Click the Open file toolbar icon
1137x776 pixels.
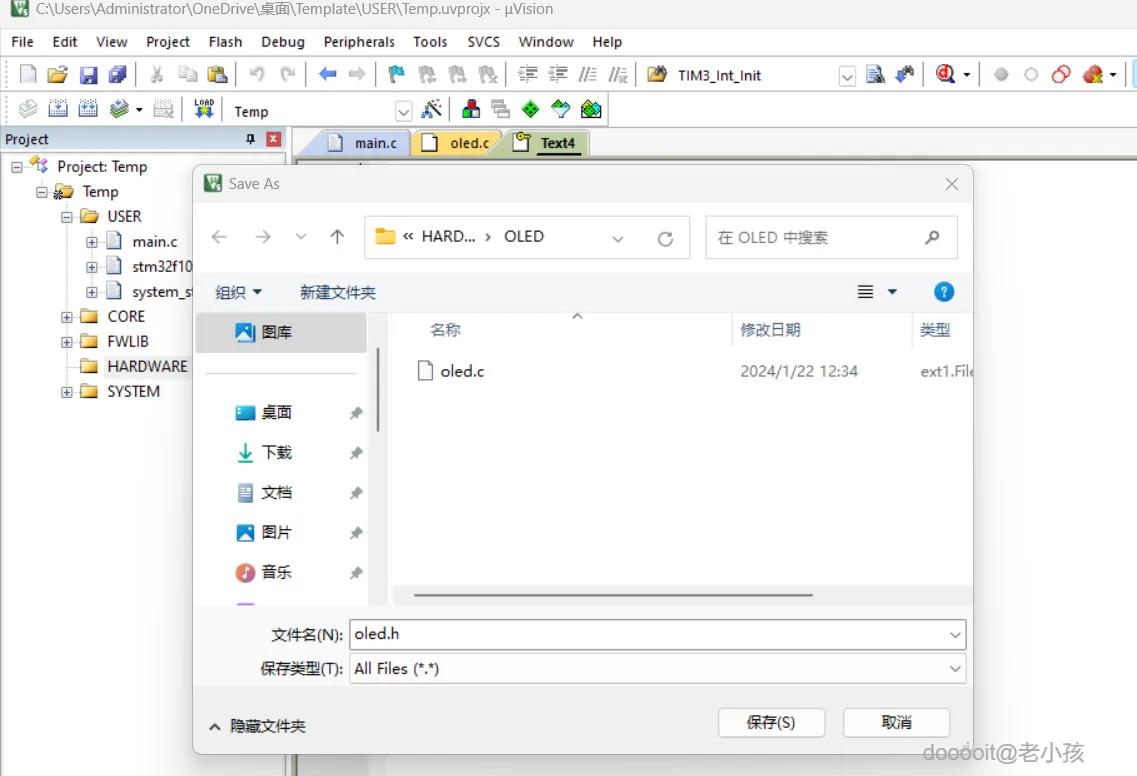[57, 74]
